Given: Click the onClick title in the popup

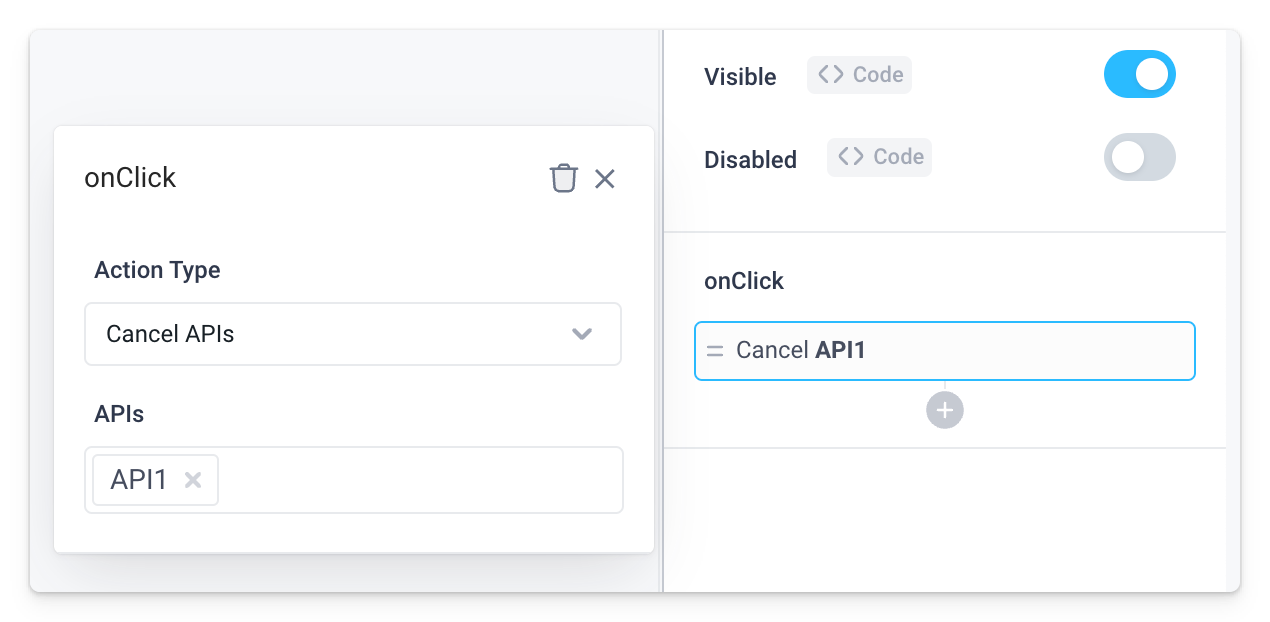Looking at the screenshot, I should coord(130,178).
